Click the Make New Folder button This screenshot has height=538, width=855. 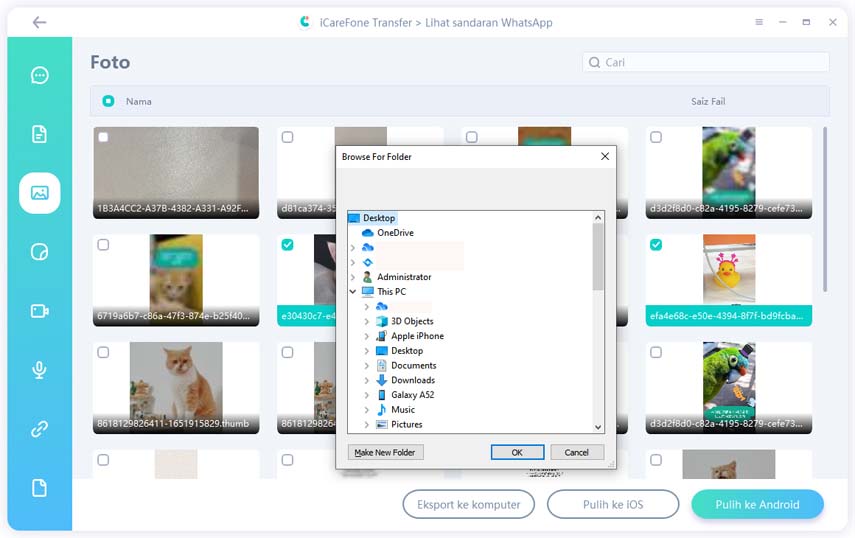386,452
